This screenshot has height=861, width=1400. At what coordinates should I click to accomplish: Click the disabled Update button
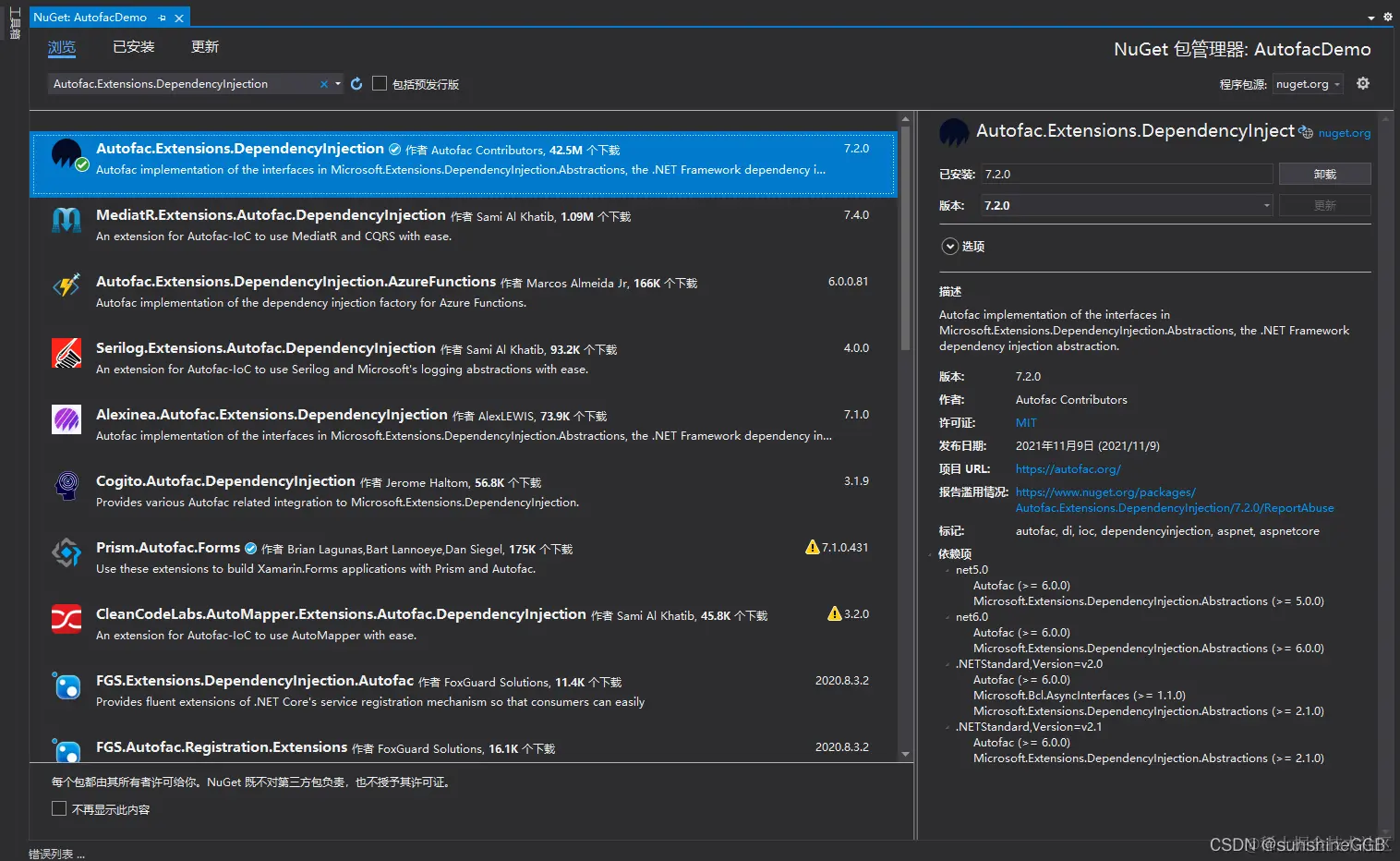[1324, 205]
